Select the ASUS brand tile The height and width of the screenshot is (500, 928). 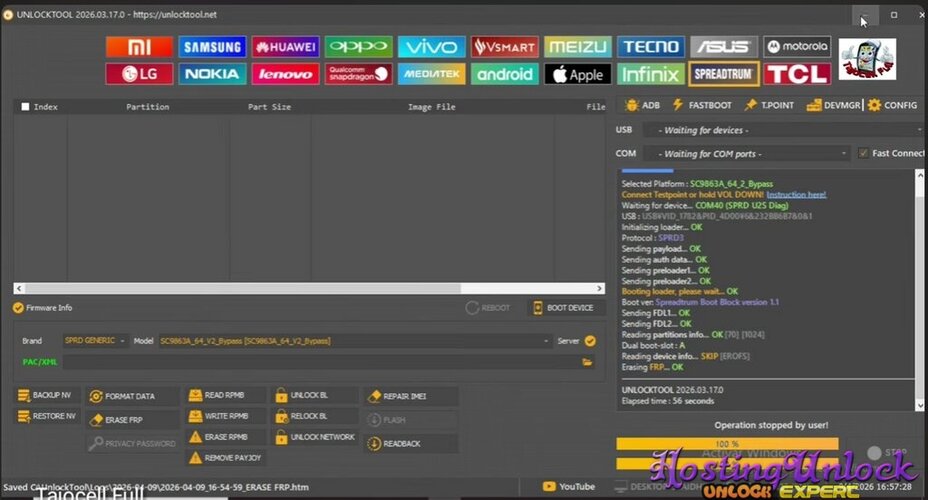[x=724, y=47]
